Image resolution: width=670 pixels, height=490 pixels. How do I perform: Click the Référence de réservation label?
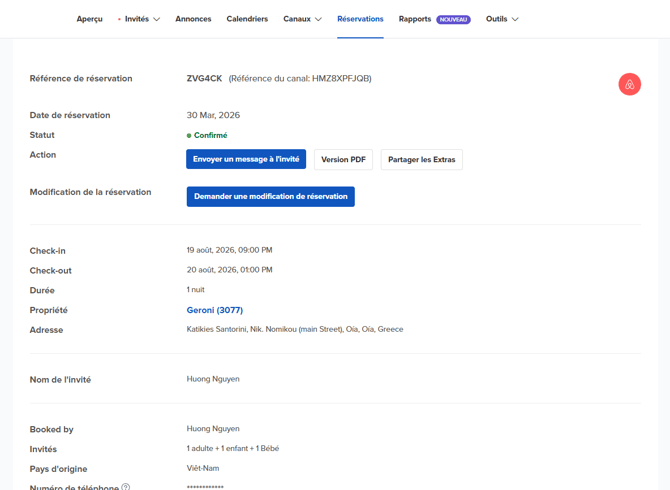point(81,79)
